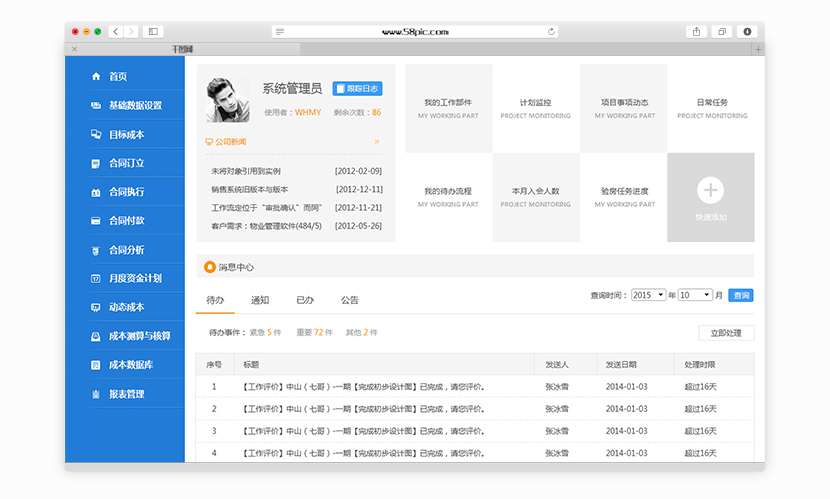This screenshot has width=830, height=499.
Task: Open the 我的工作部件 tile
Action: pos(448,108)
